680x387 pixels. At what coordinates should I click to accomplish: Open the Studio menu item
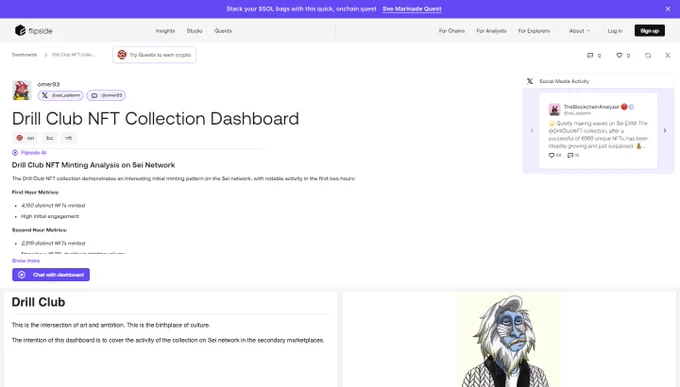pyautogui.click(x=194, y=31)
